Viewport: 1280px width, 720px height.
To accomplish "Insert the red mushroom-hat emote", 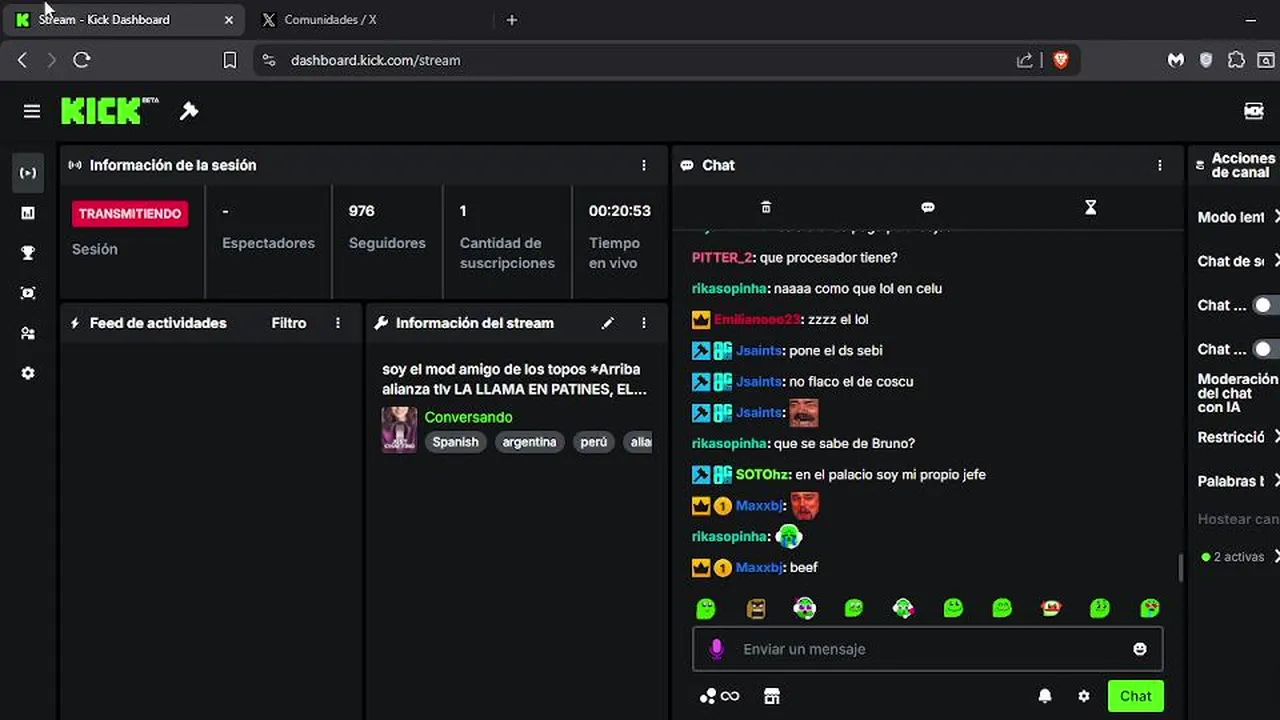I will click(1051, 608).
